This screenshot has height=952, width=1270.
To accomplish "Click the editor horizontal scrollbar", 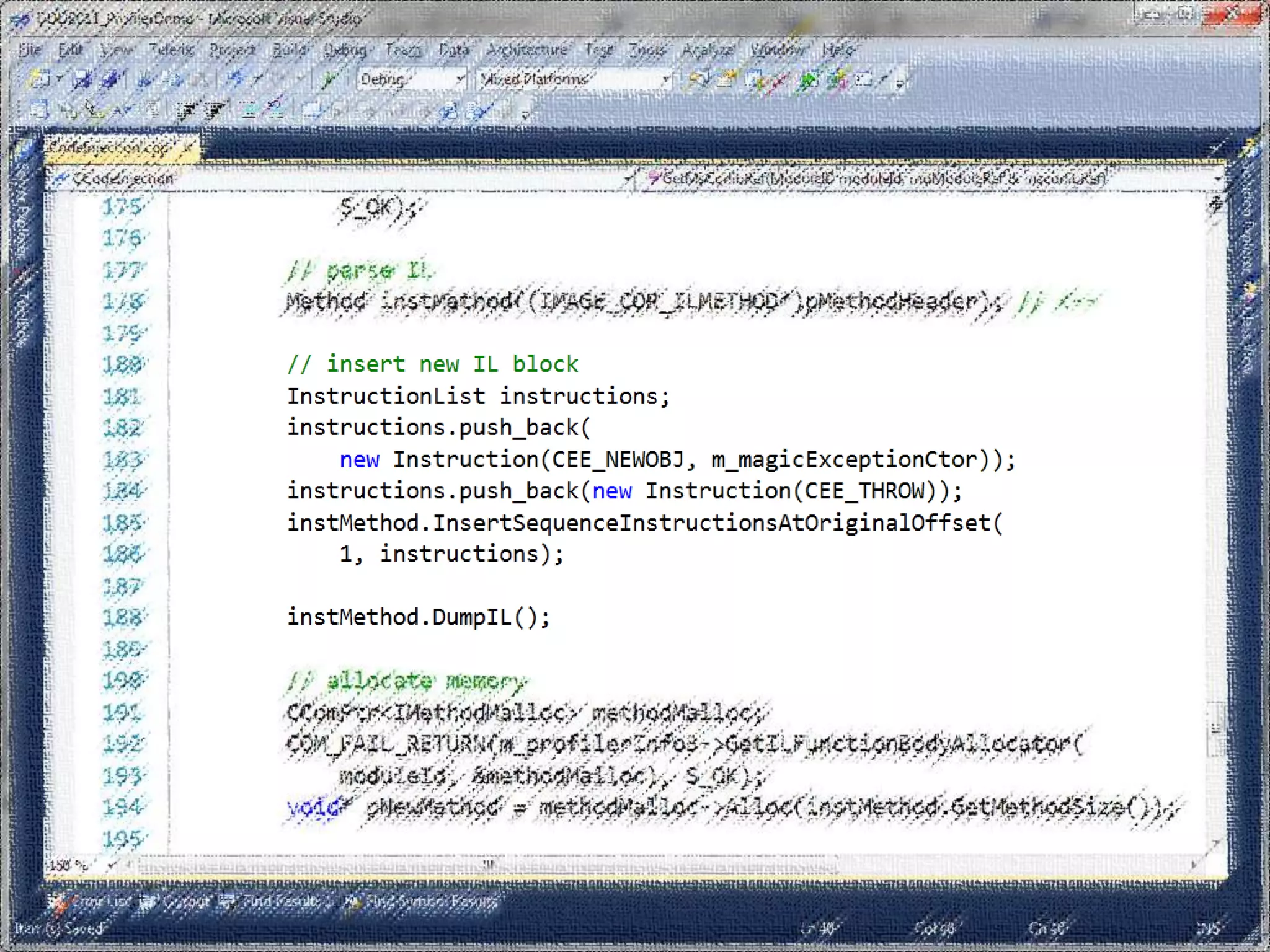I will pyautogui.click(x=489, y=864).
